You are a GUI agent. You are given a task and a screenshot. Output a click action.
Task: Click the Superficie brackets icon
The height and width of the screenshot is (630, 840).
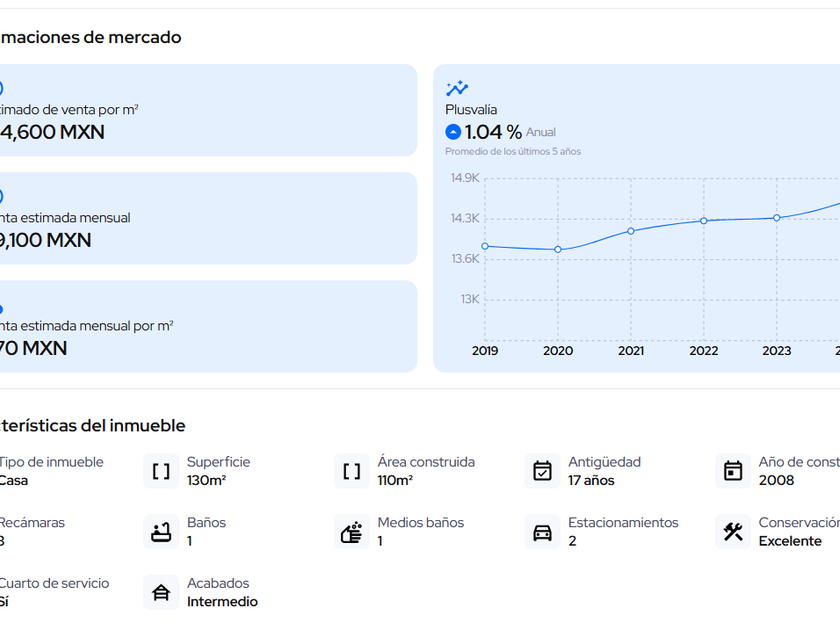[161, 471]
